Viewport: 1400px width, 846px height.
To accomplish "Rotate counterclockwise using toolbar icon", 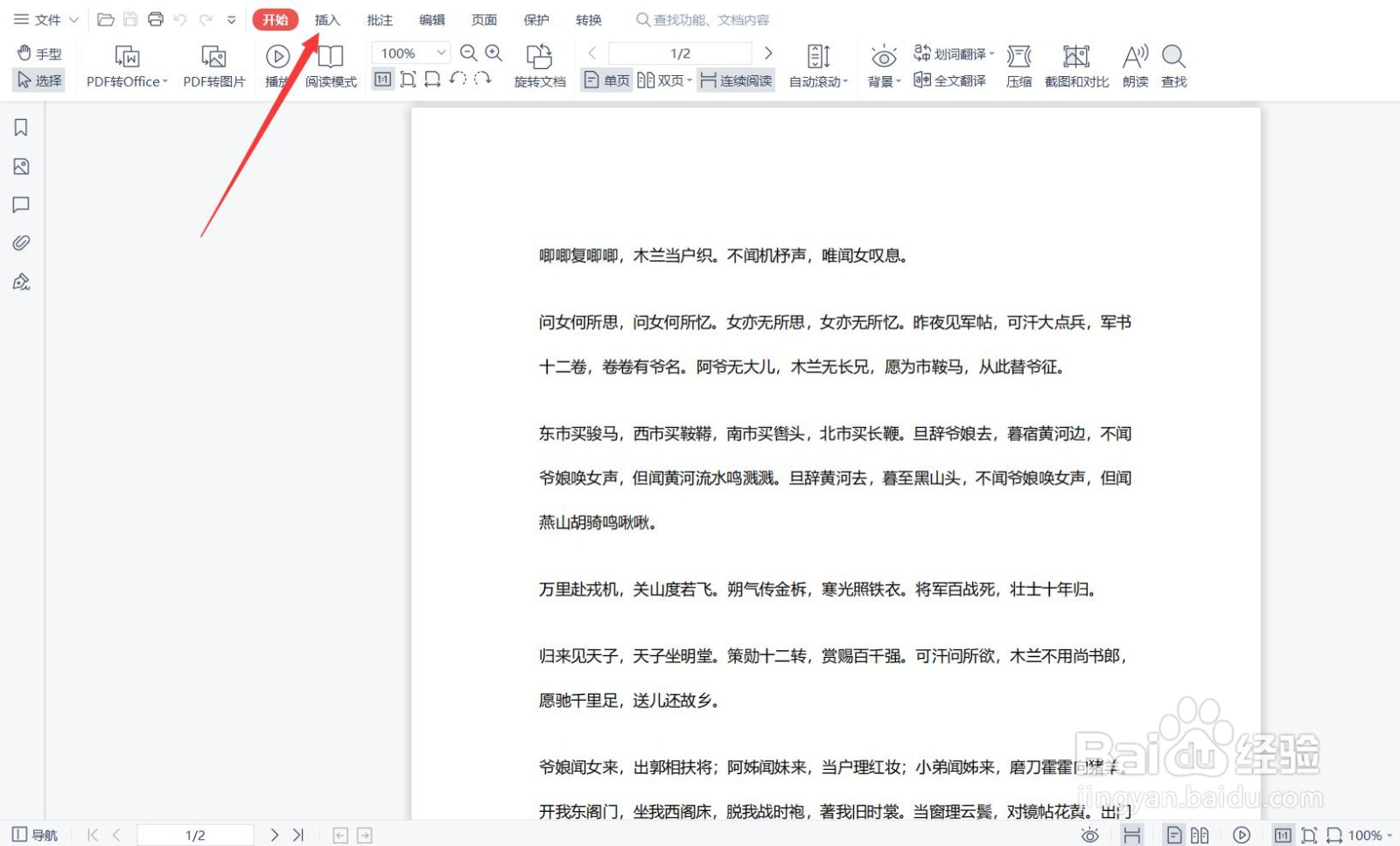I will coord(458,80).
